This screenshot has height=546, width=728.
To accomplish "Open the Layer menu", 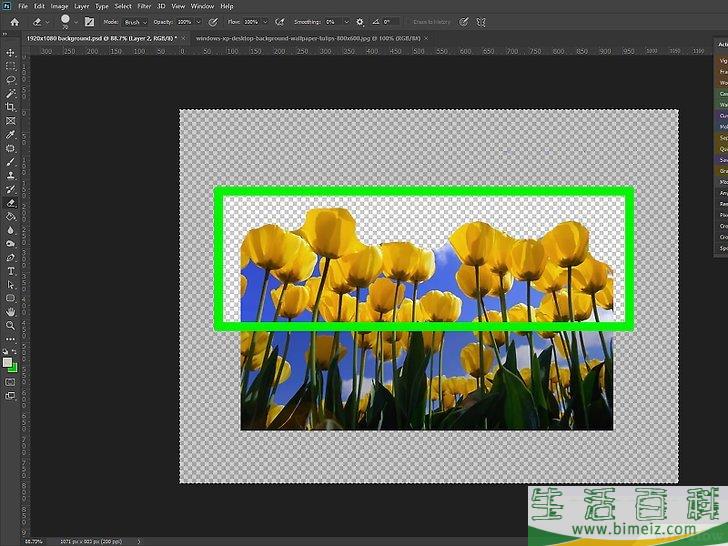I will (x=82, y=6).
